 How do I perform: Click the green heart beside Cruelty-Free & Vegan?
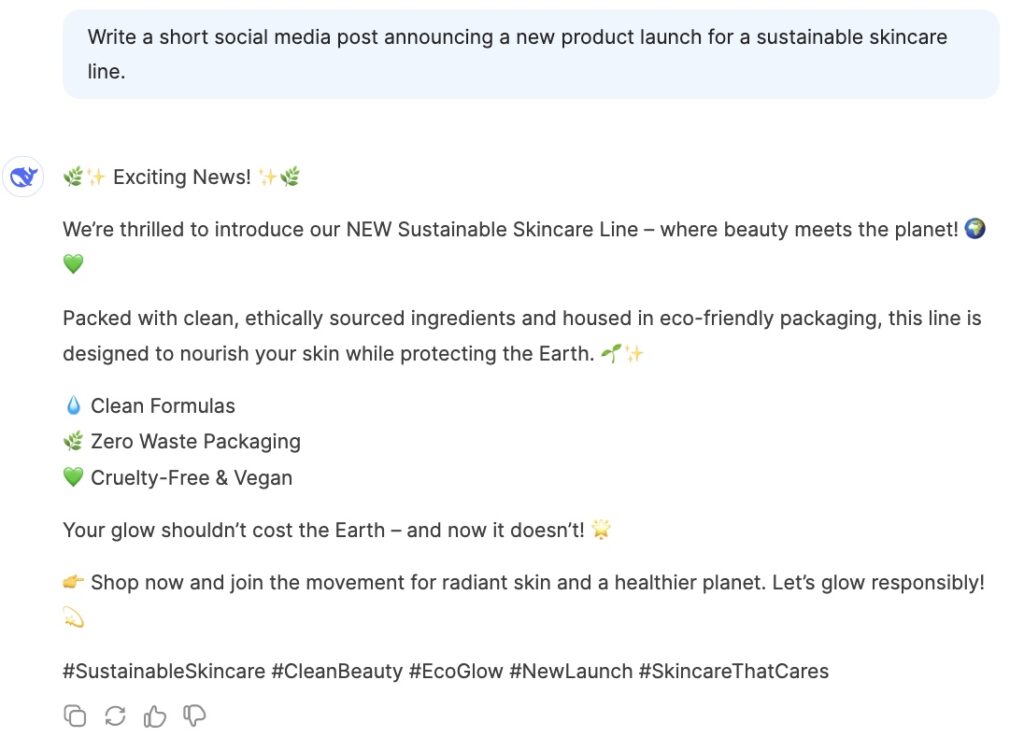(x=73, y=478)
